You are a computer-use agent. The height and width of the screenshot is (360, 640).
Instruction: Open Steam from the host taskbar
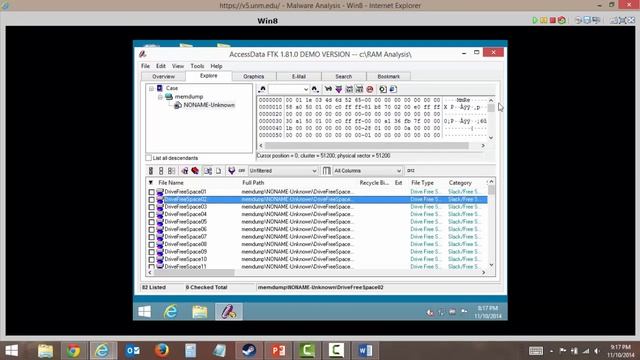click(x=249, y=351)
